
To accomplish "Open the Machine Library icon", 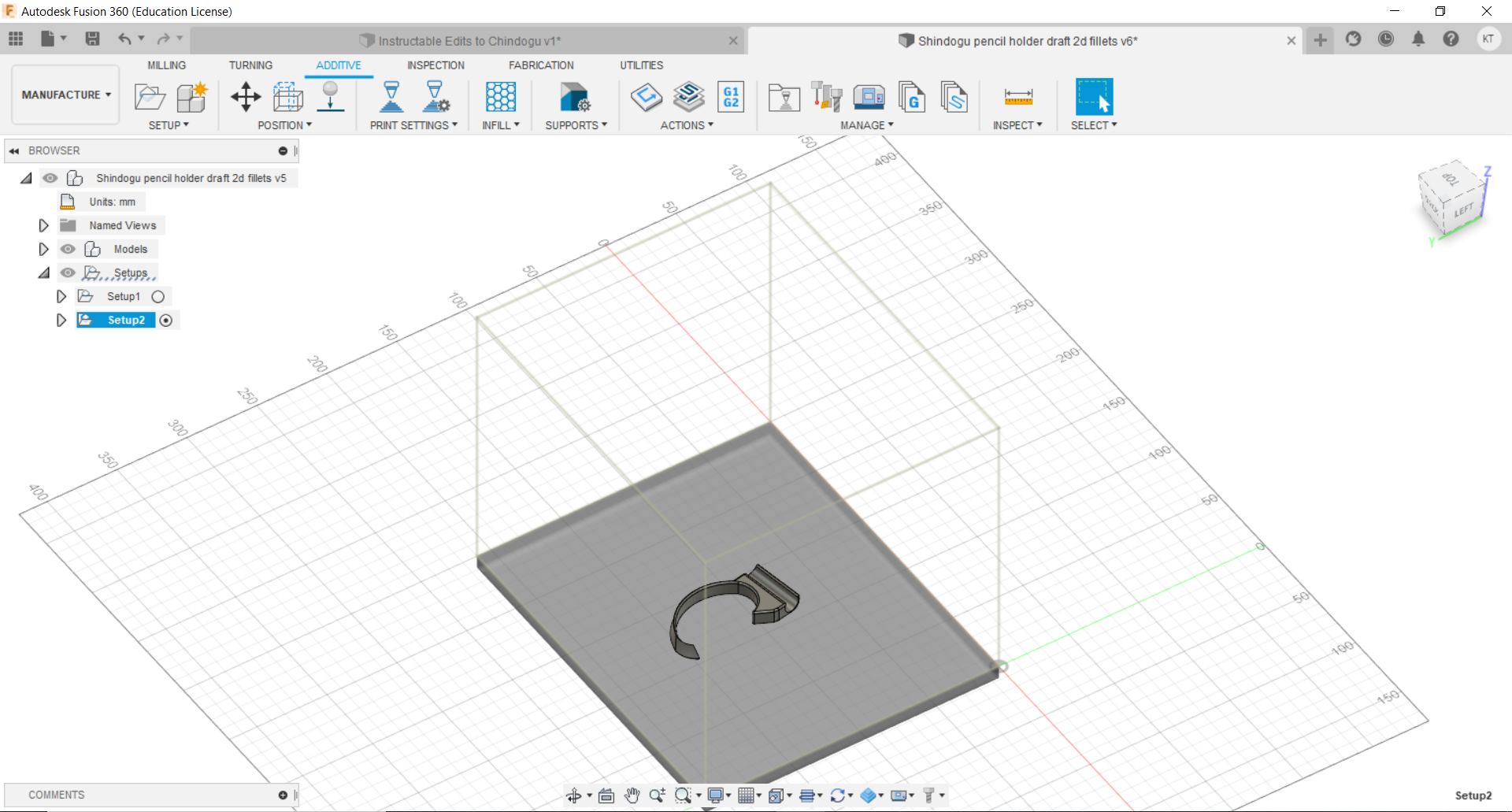I will tap(869, 97).
